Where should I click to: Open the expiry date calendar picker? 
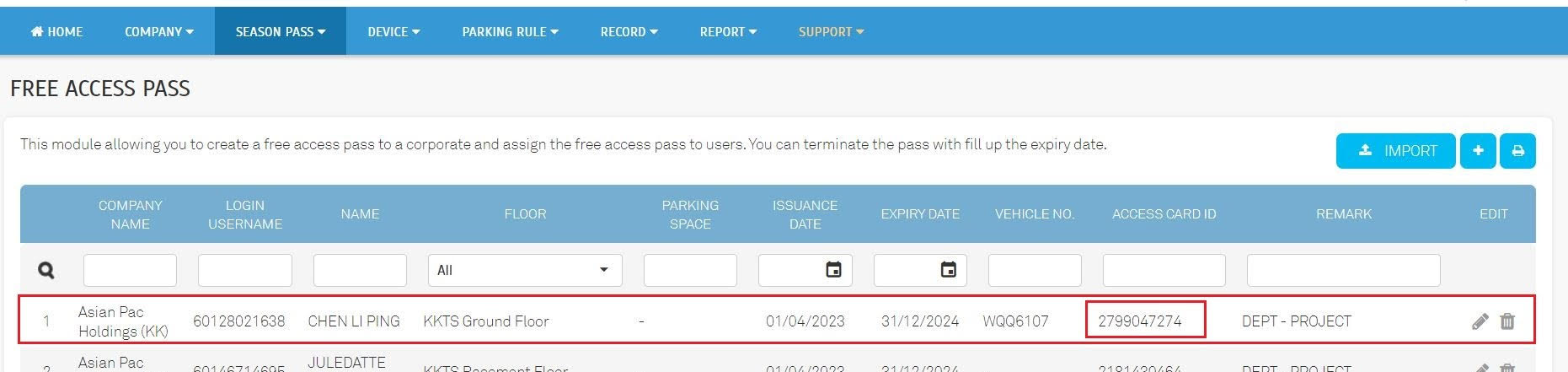948,270
